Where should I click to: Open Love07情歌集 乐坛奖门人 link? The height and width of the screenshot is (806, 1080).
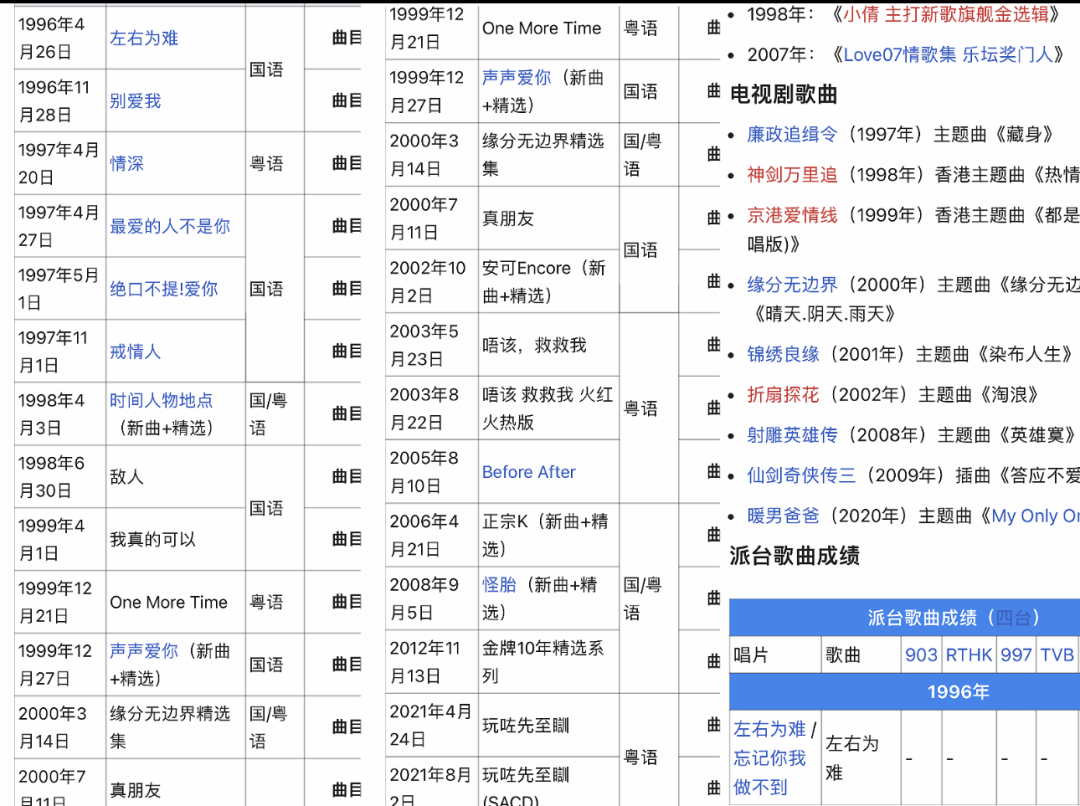coord(948,54)
